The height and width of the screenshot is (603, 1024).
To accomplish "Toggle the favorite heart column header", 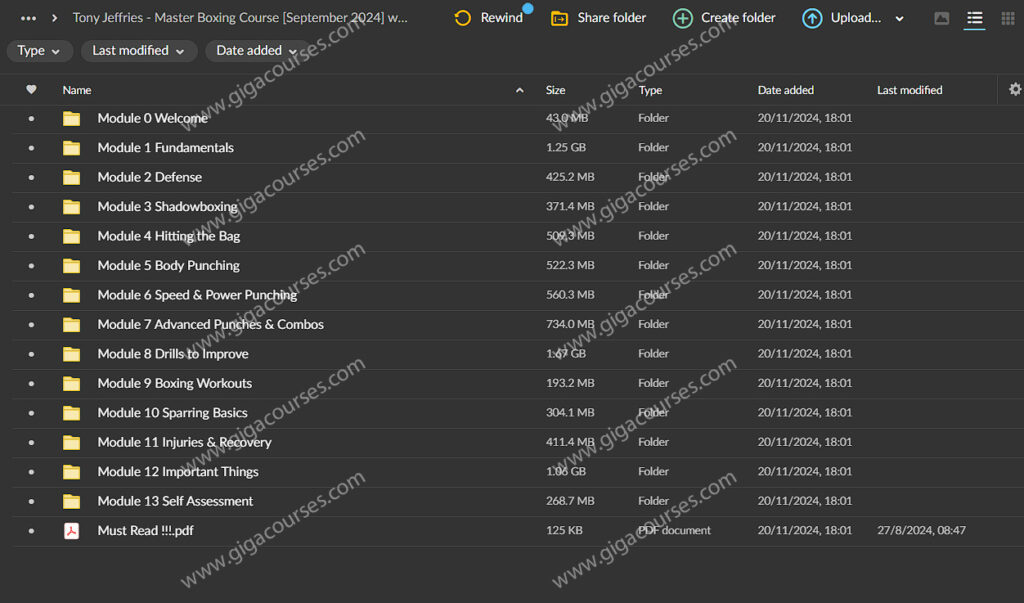I will point(31,90).
